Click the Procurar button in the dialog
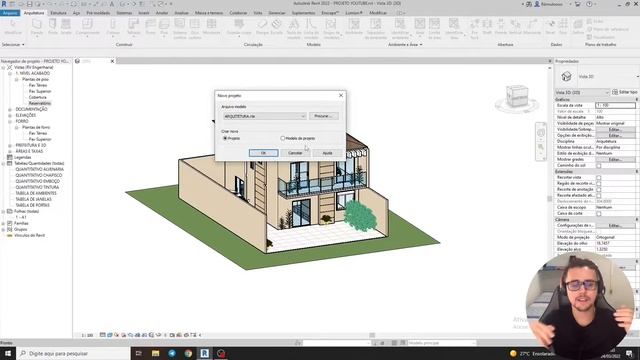This screenshot has width=640, height=360. (x=324, y=116)
